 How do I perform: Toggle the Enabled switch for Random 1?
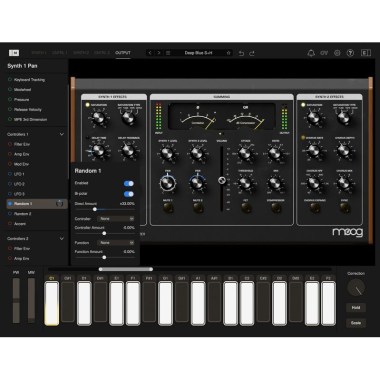click(129, 183)
